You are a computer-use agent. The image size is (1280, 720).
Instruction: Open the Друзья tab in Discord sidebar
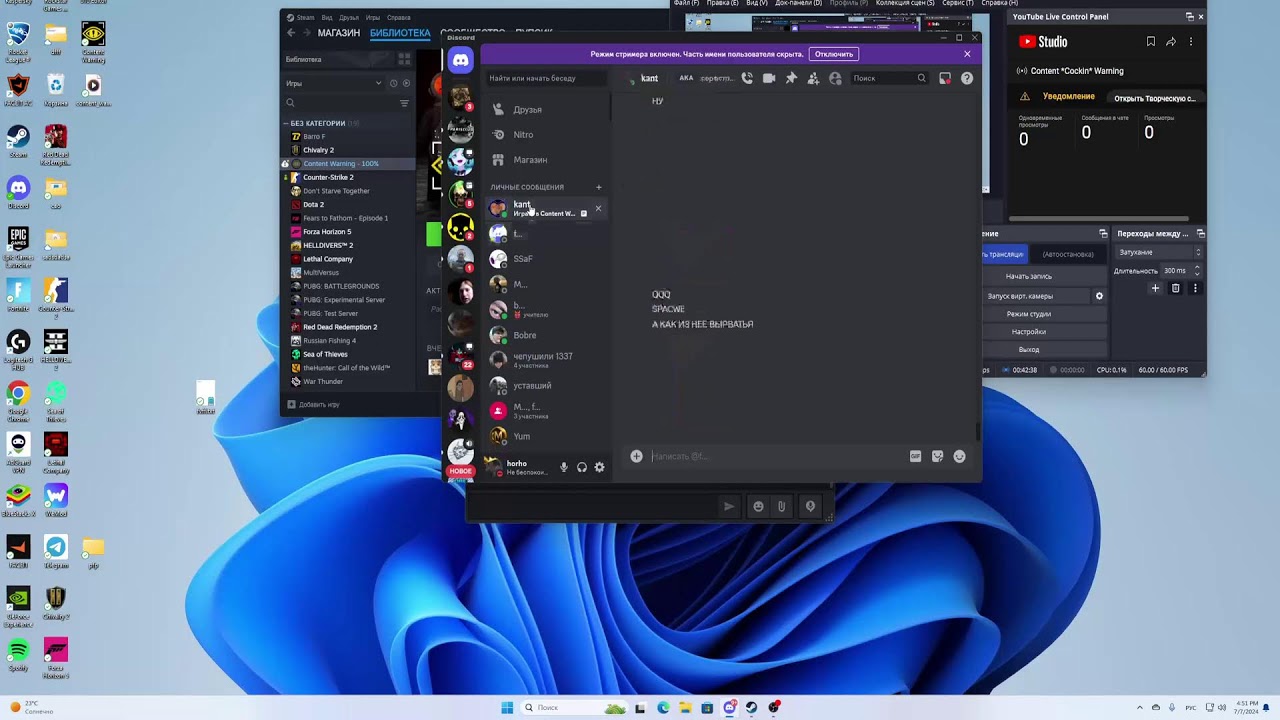[x=547, y=110]
